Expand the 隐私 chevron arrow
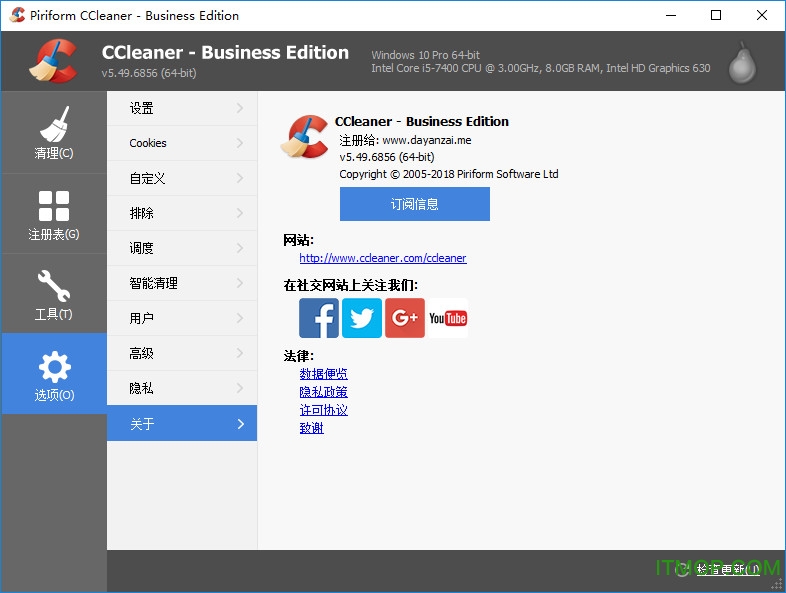Viewport: 786px width, 593px height. [x=240, y=388]
